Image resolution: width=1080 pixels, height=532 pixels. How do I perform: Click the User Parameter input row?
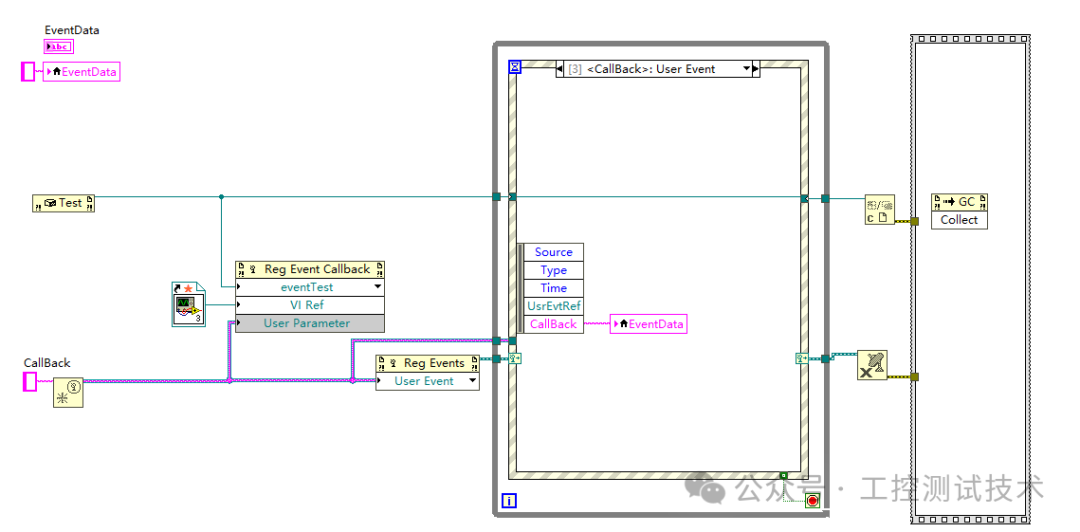307,323
